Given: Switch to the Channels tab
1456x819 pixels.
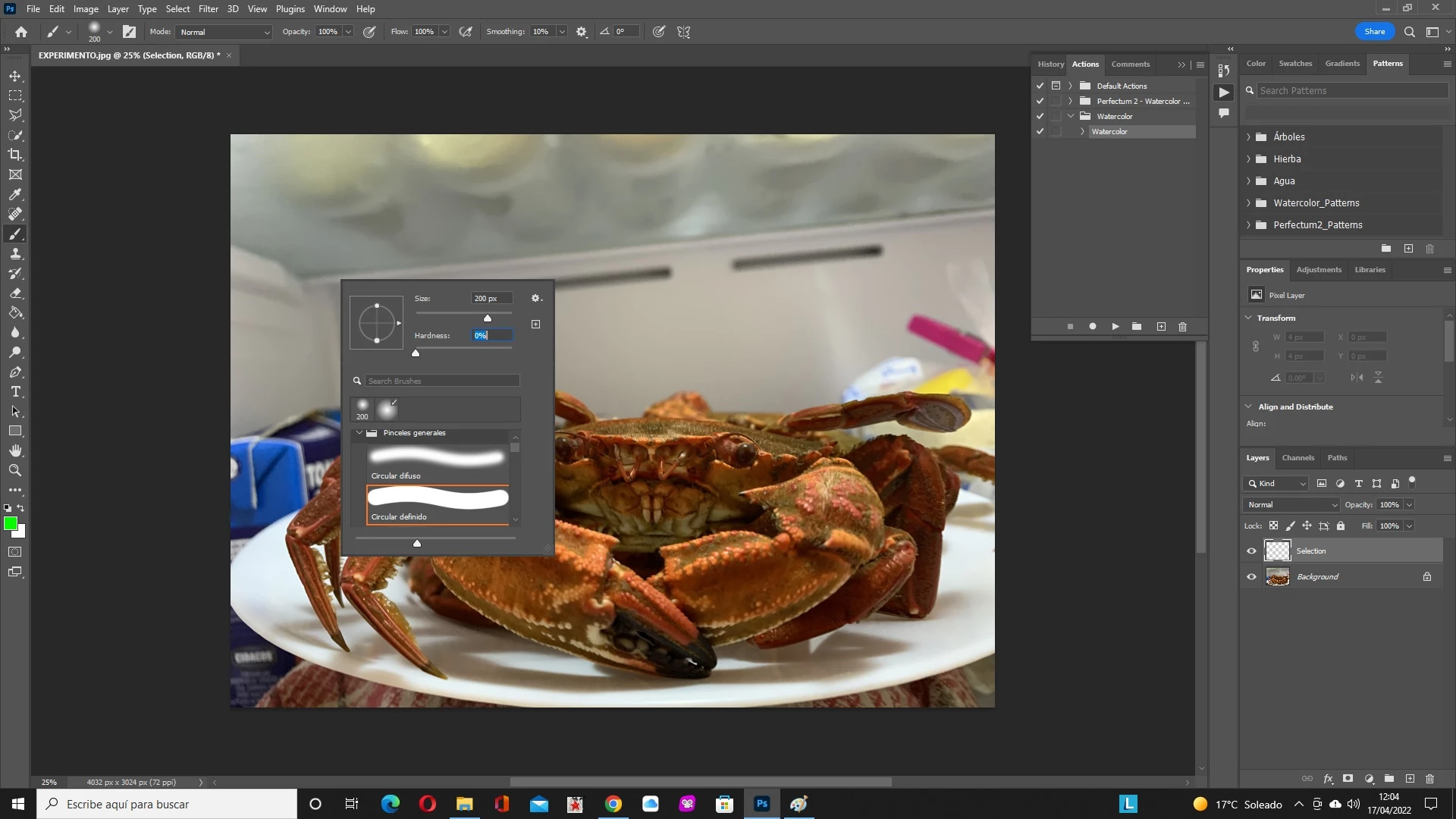Looking at the screenshot, I should coord(1298,458).
